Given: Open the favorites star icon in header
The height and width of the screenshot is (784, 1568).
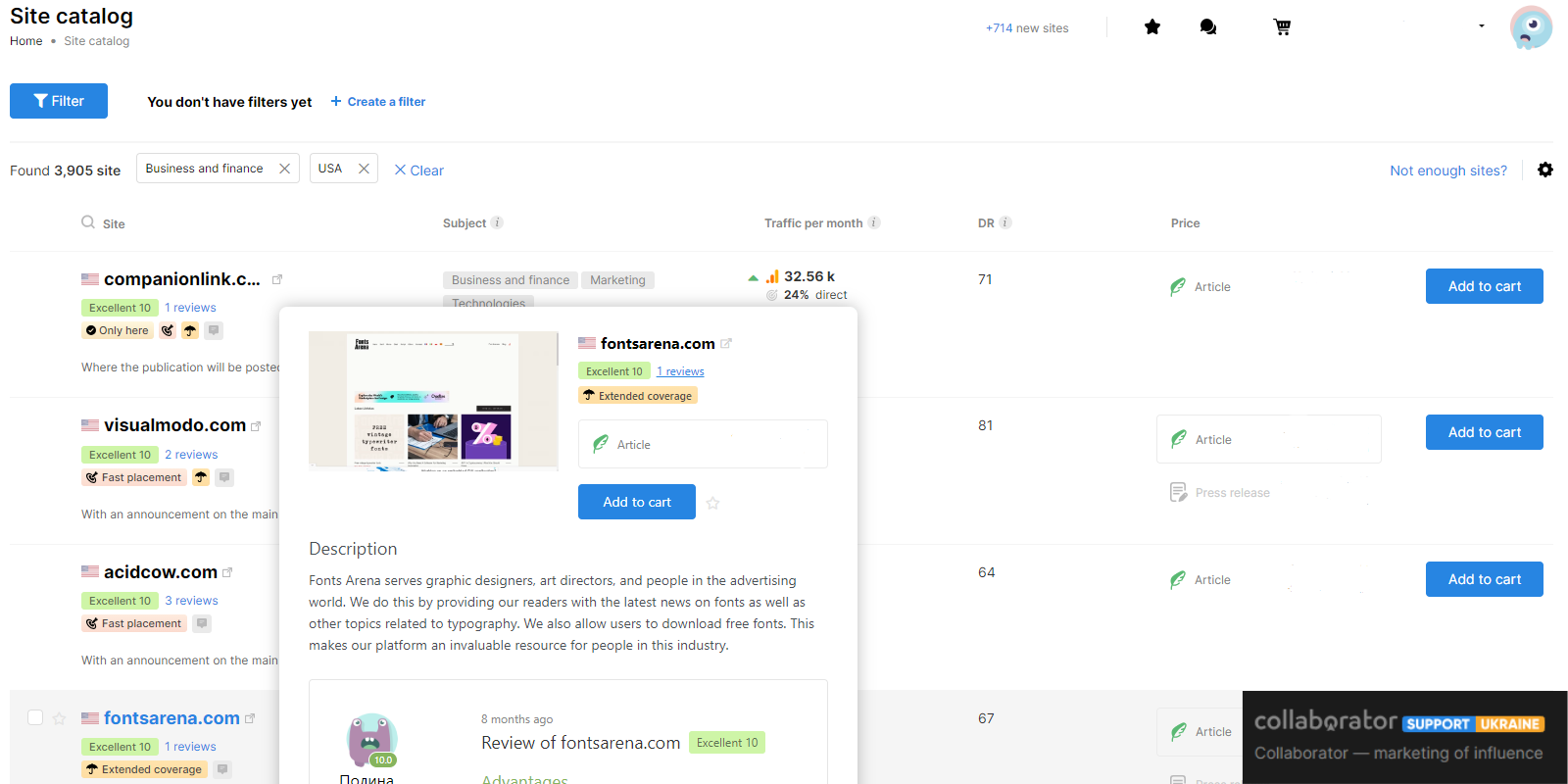Looking at the screenshot, I should [1152, 27].
